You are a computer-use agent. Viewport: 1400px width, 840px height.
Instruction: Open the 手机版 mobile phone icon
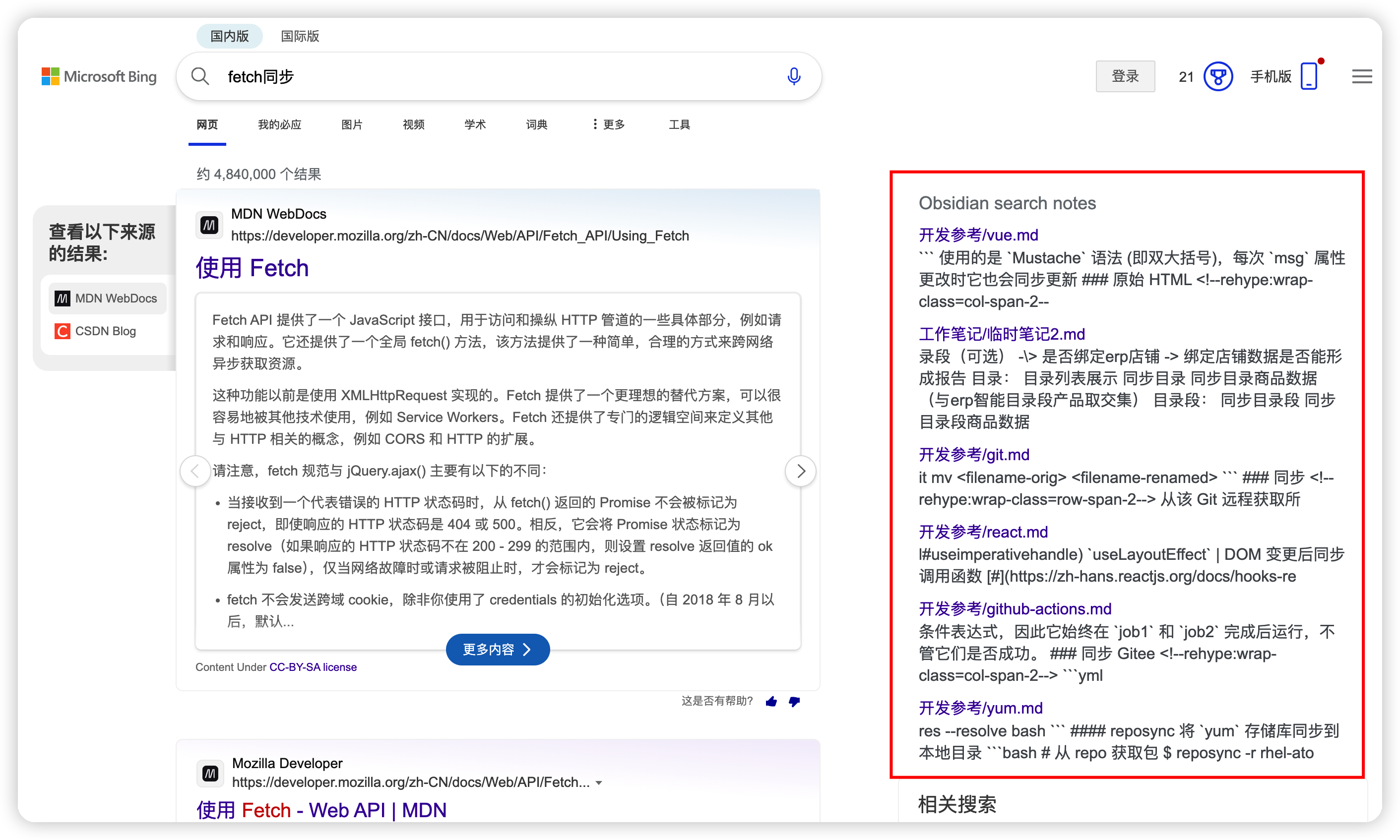tap(1309, 76)
